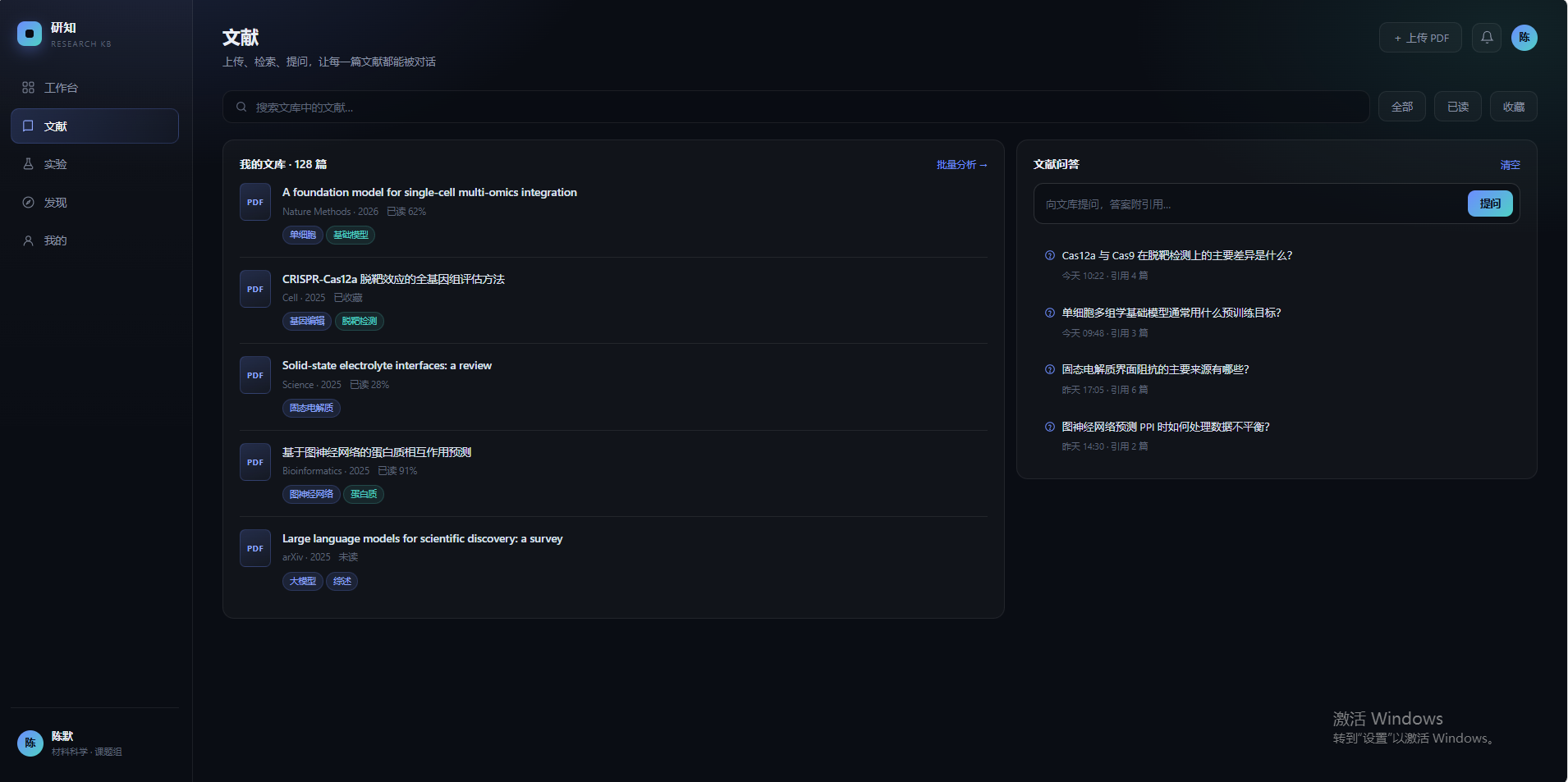
Task: Click the 蛋白质 tag
Action: point(364,494)
